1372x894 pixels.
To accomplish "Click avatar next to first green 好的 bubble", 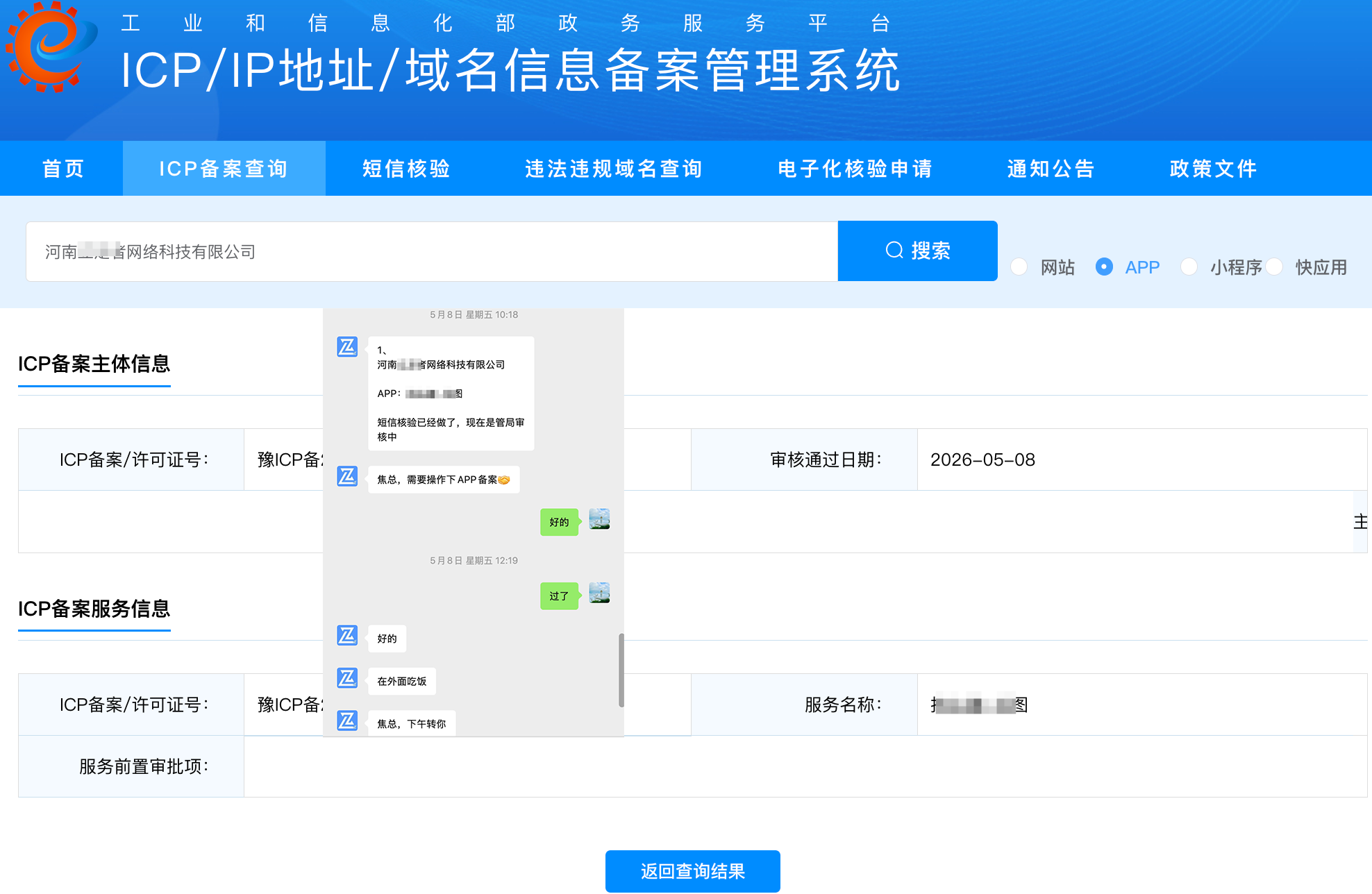I will [x=599, y=518].
